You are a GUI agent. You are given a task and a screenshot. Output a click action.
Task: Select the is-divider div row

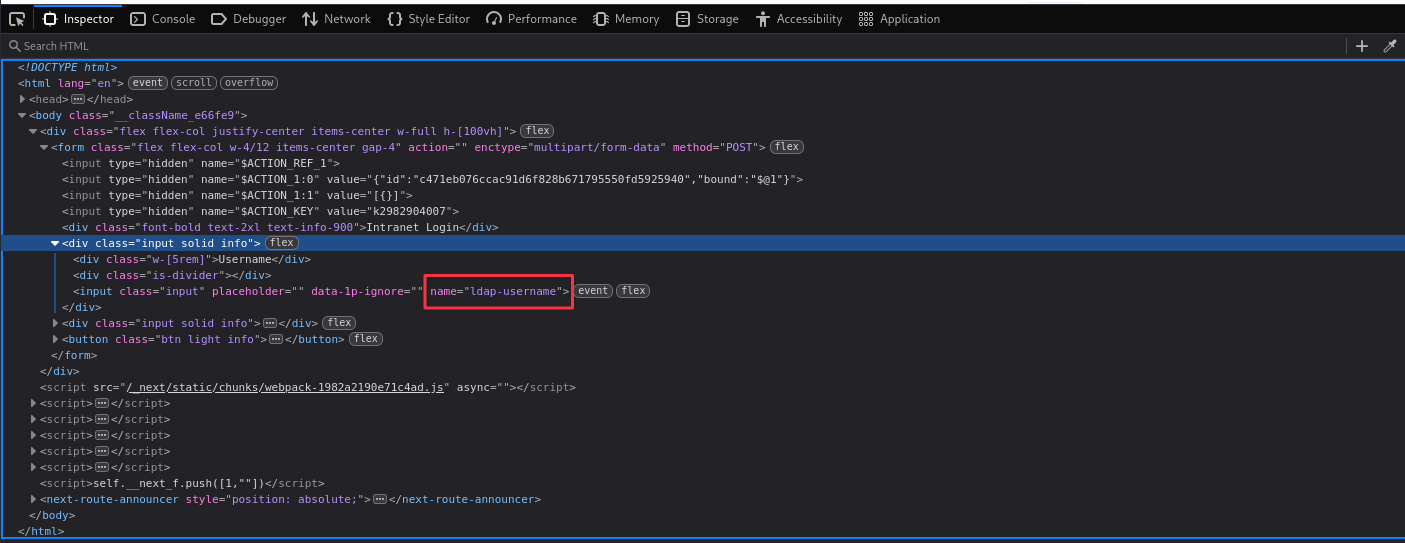[702, 275]
